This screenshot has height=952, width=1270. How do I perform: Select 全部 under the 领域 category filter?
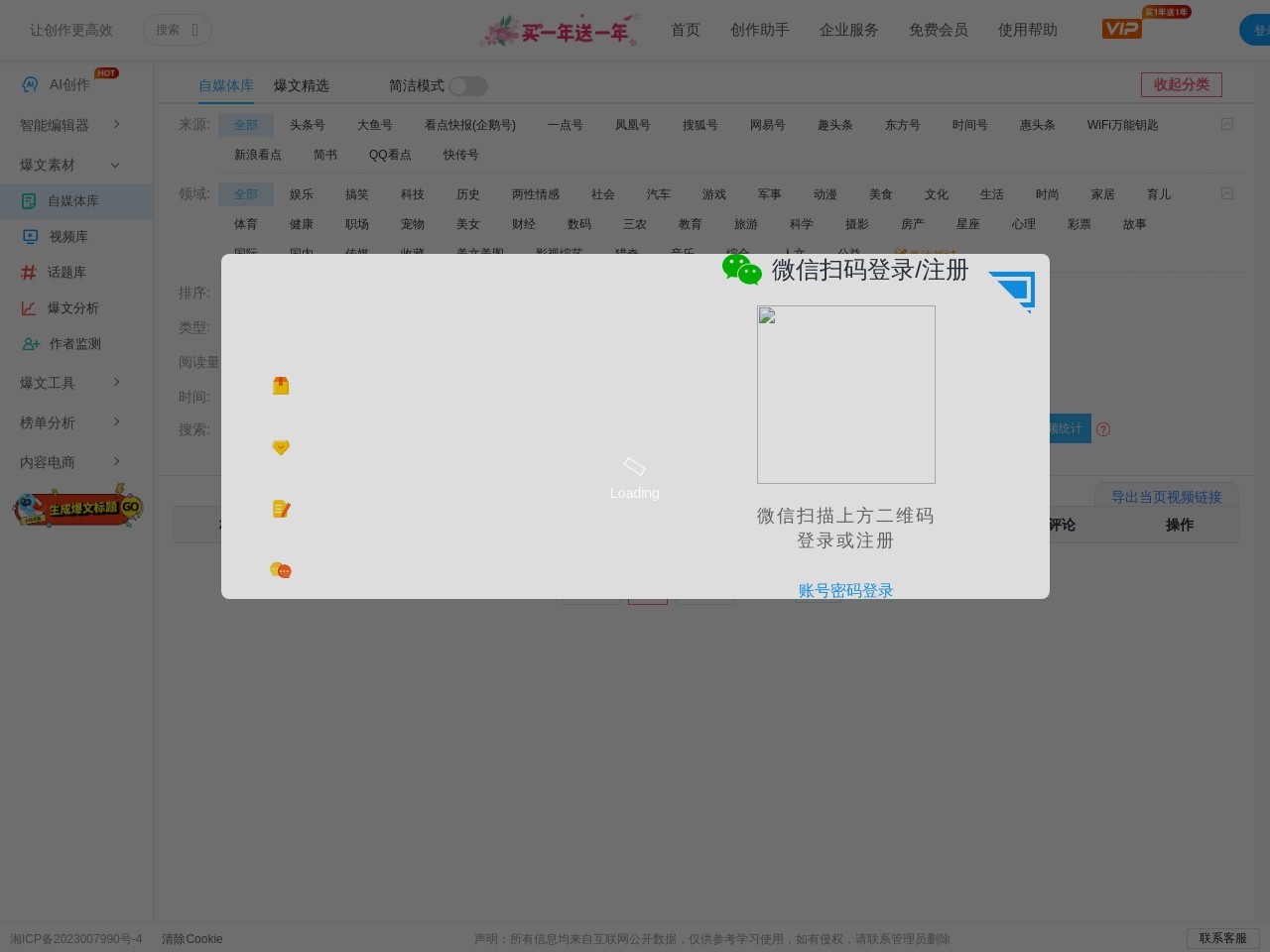pos(245,193)
